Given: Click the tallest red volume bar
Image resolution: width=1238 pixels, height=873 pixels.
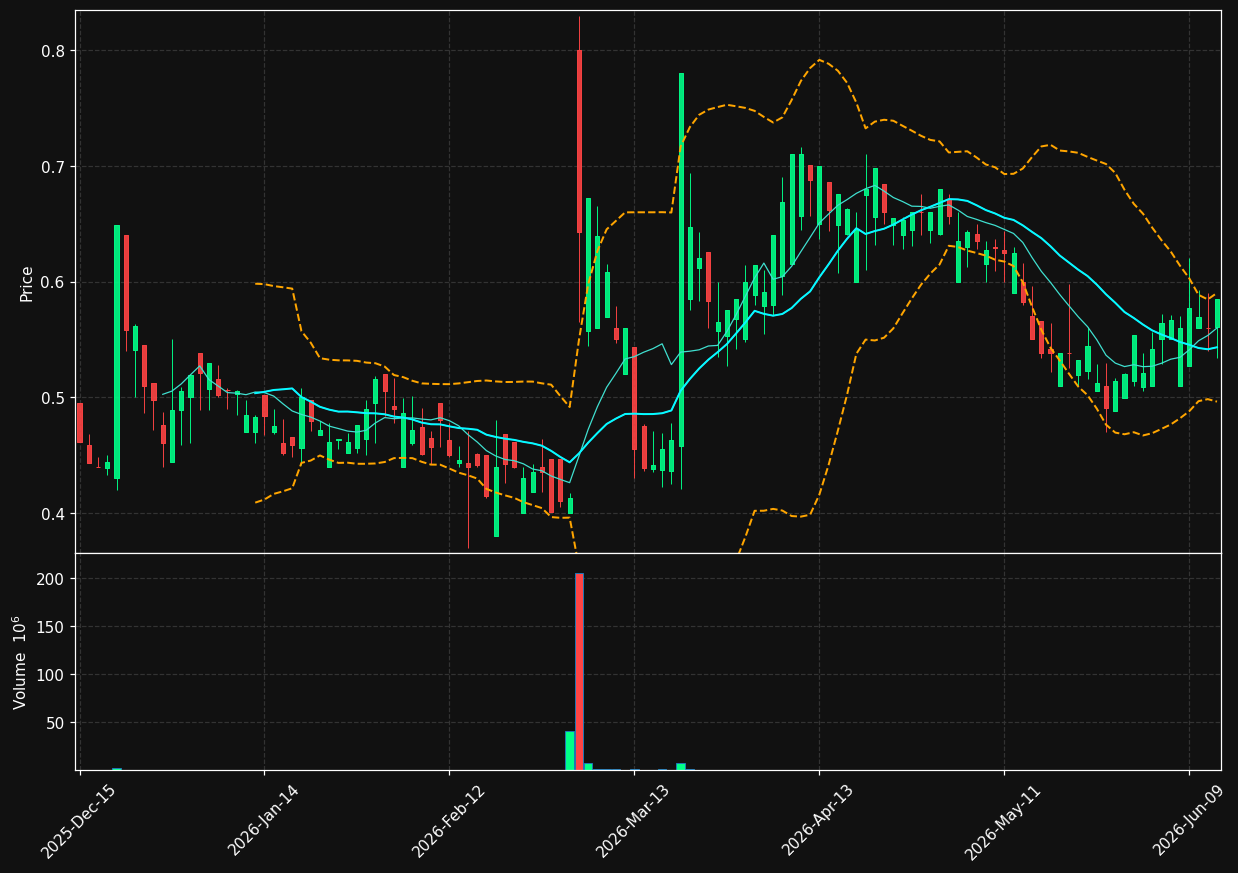Looking at the screenshot, I should click(x=579, y=671).
